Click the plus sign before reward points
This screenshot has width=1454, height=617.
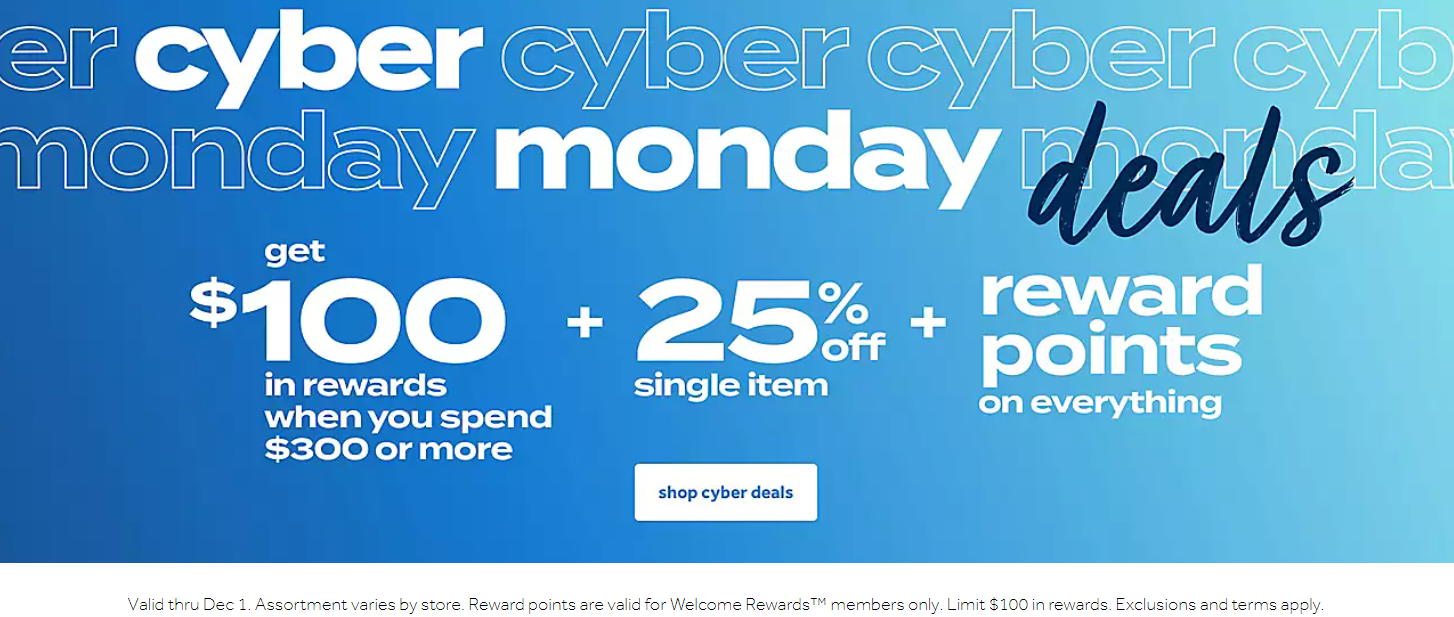tap(928, 323)
